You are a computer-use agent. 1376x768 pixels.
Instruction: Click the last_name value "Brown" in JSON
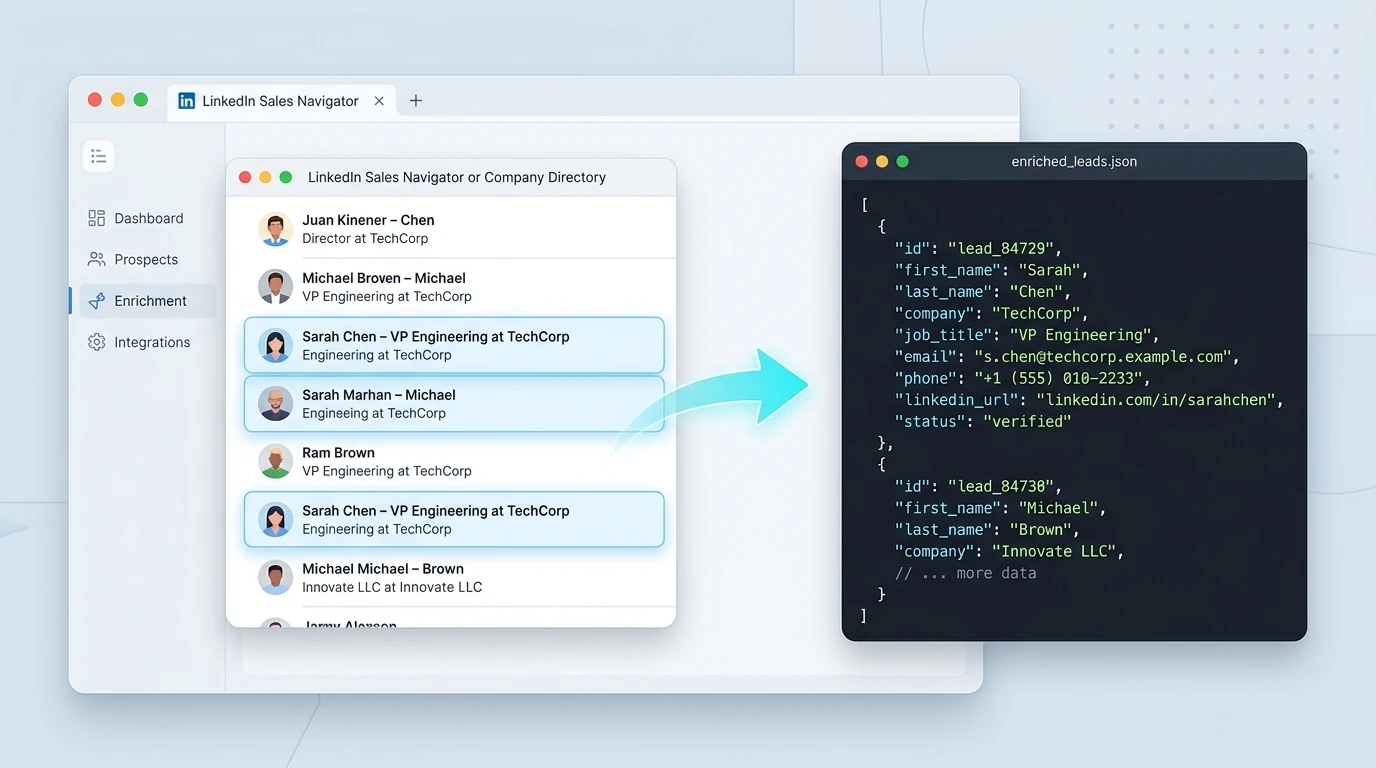click(1040, 530)
